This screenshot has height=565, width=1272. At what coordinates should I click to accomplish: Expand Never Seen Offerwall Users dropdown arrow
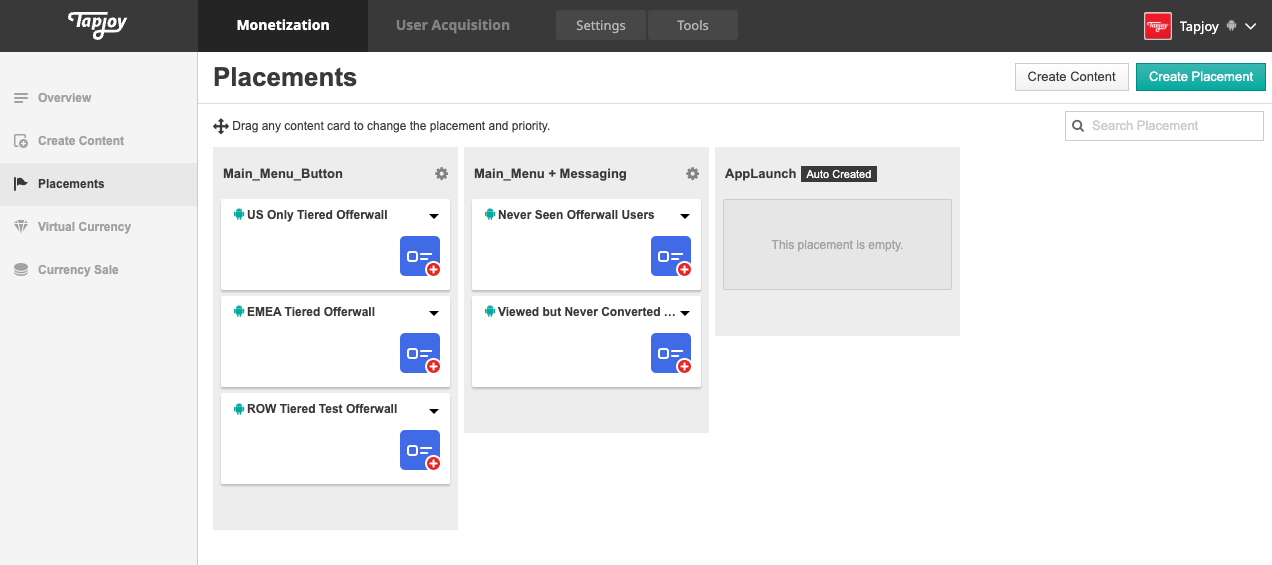pyautogui.click(x=685, y=216)
